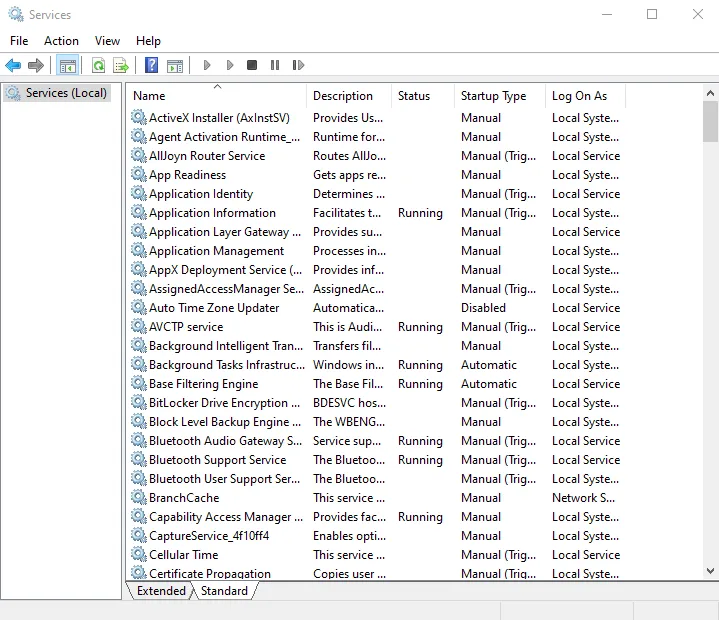The image size is (719, 620).
Task: Click the Restart Service toolbar icon
Action: coord(298,66)
